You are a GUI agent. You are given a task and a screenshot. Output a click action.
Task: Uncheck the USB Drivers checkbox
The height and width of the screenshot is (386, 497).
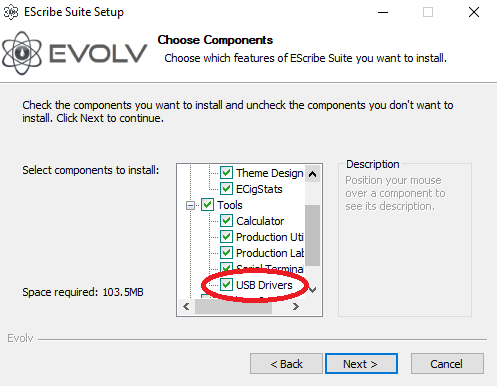coord(226,285)
